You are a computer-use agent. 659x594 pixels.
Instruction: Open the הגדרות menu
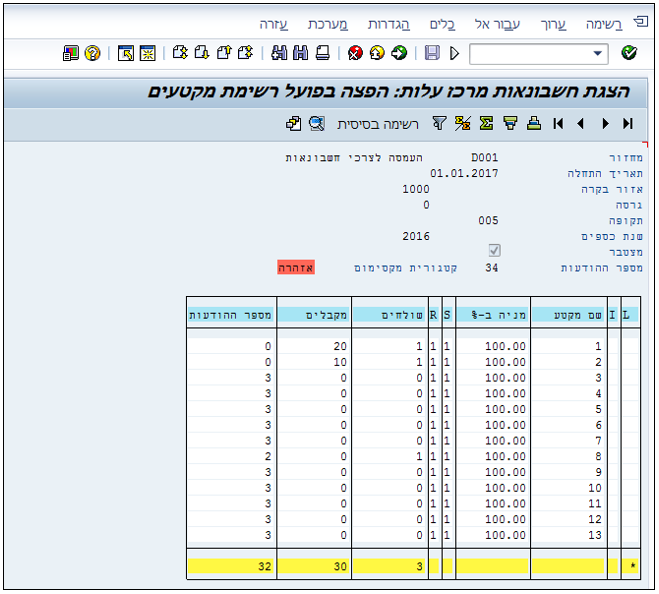coord(389,24)
